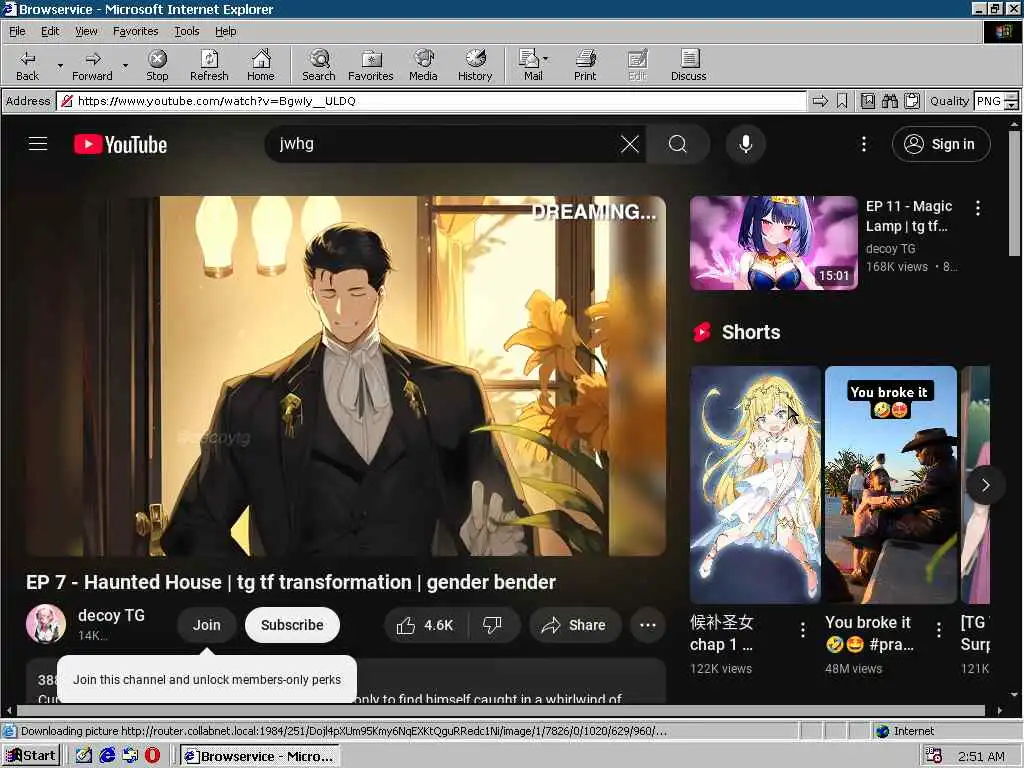
Task: Show next Shorts with right chevron
Action: point(985,485)
